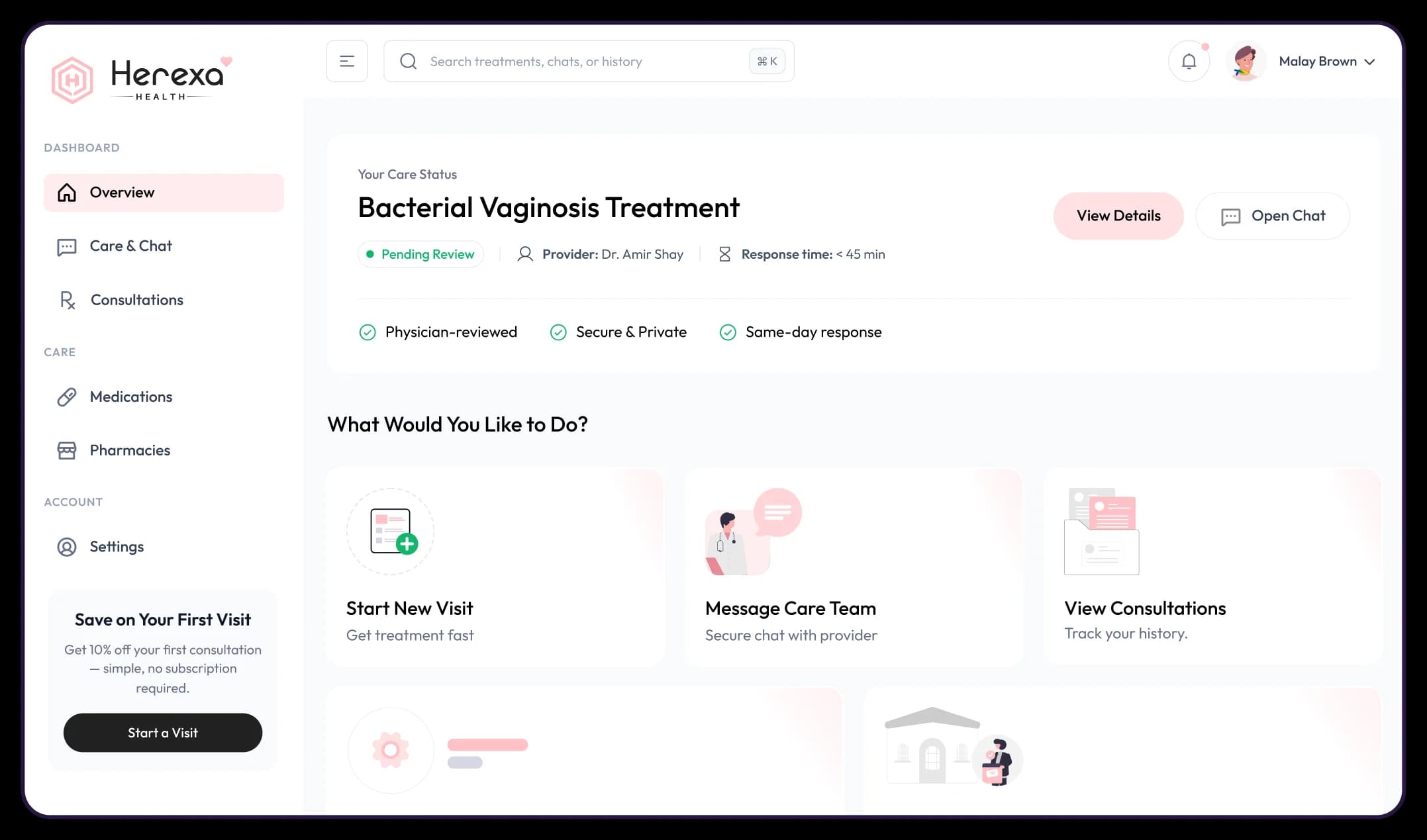
Task: Click the provider person icon
Action: 525,254
